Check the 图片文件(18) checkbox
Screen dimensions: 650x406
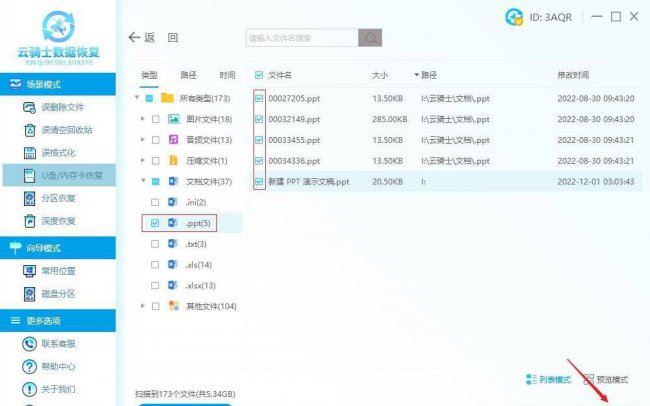[156, 119]
